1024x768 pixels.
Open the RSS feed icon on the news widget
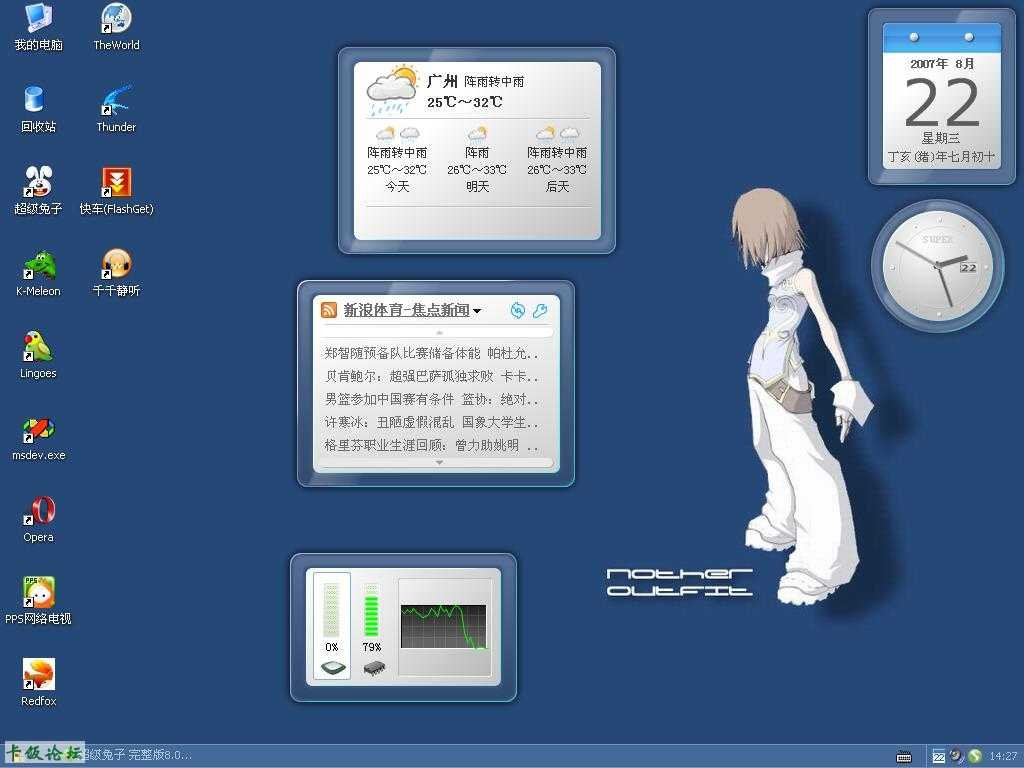(329, 309)
